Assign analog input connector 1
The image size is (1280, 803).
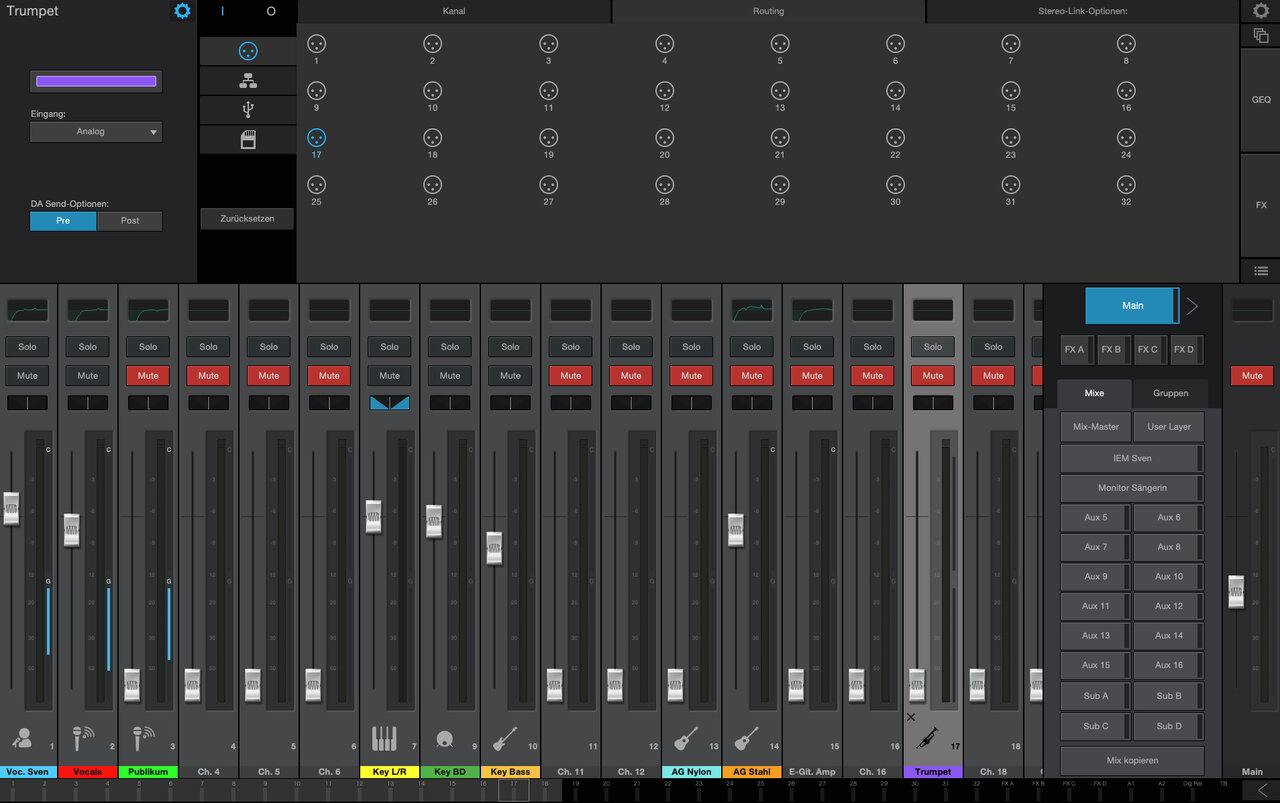coord(316,44)
